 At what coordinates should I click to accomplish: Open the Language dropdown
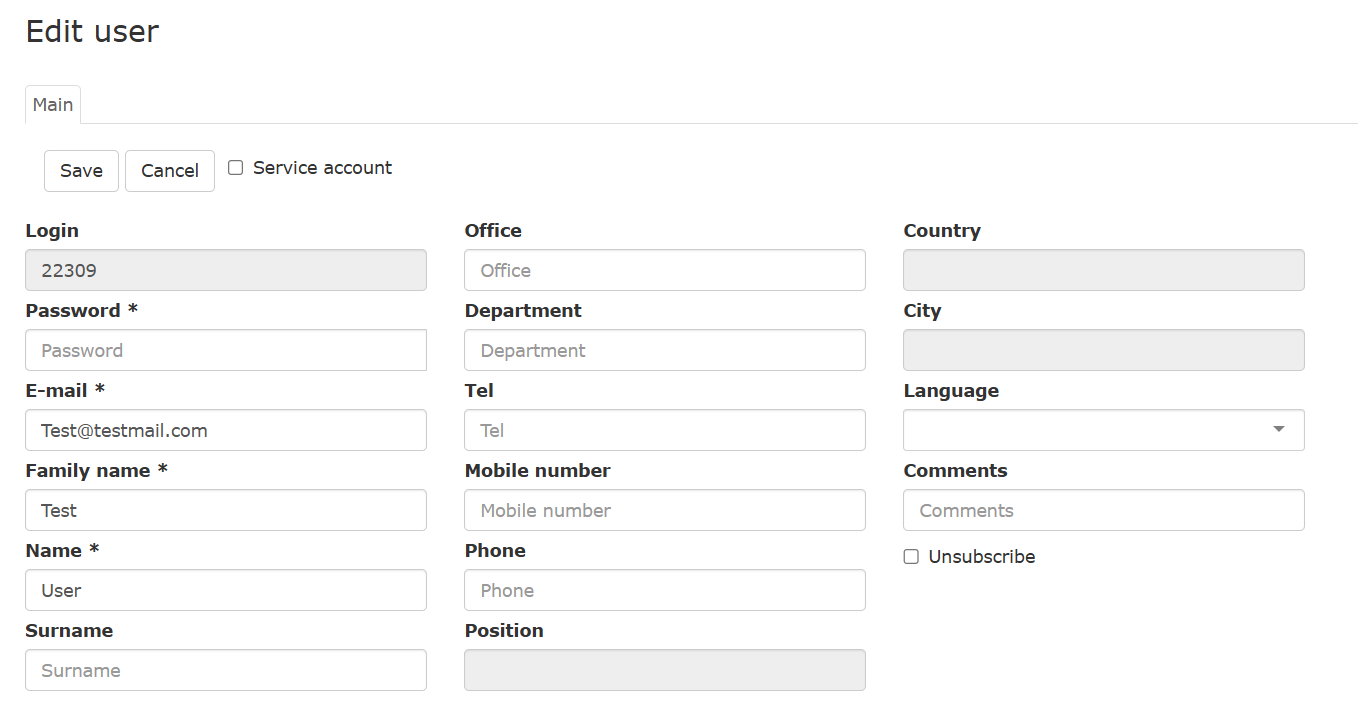click(1090, 430)
